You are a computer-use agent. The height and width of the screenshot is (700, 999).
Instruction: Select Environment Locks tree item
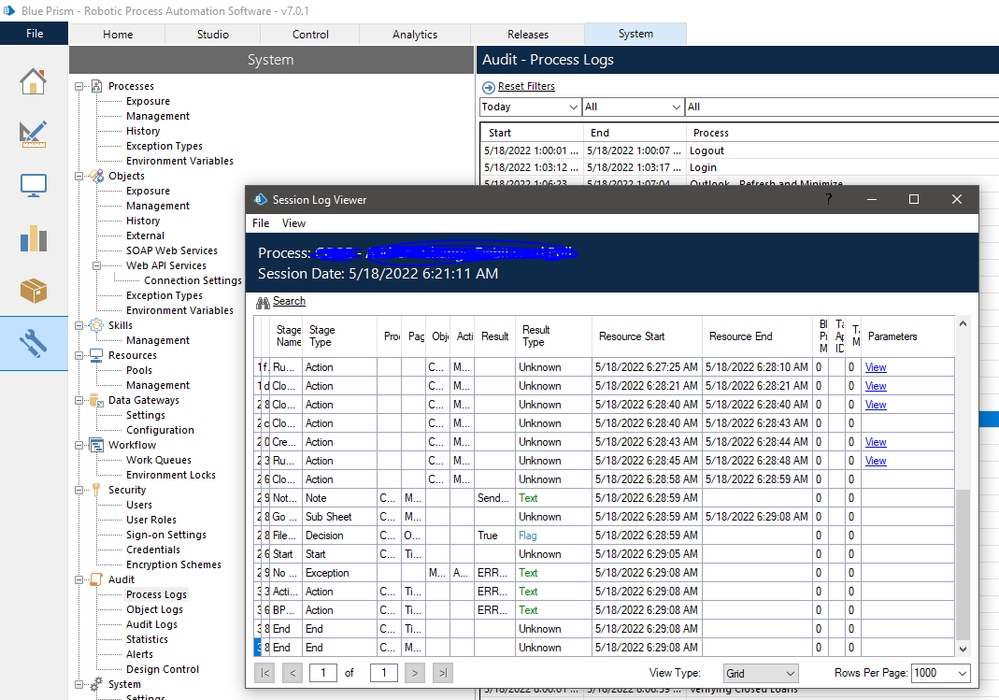(171, 475)
